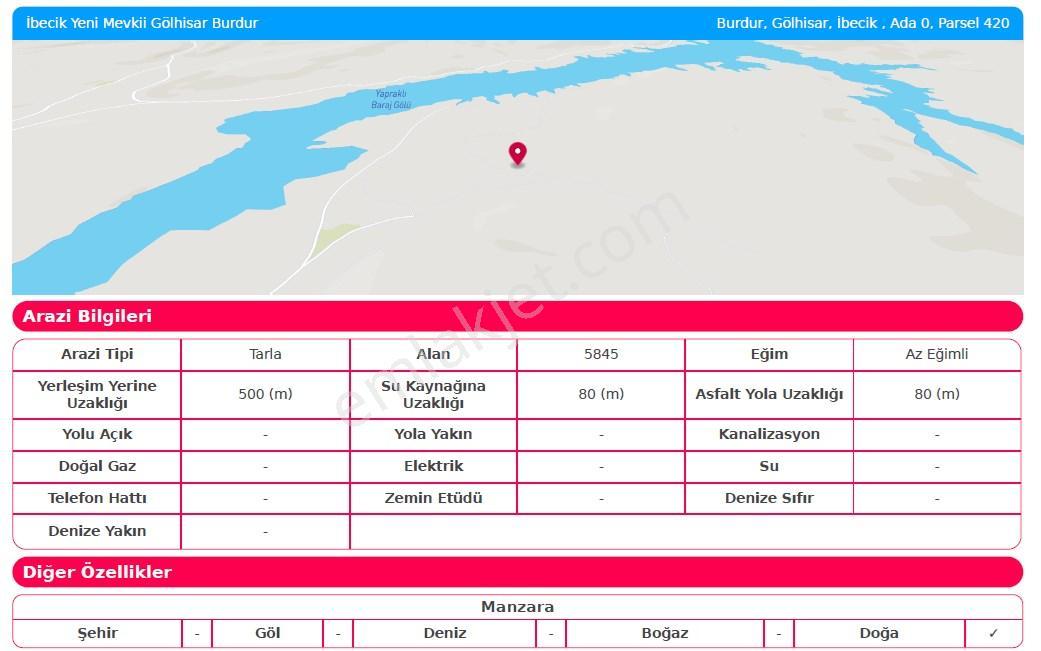Click the 'Diğer Özellikler' section header
This screenshot has width=1041, height=651.
click(517, 572)
